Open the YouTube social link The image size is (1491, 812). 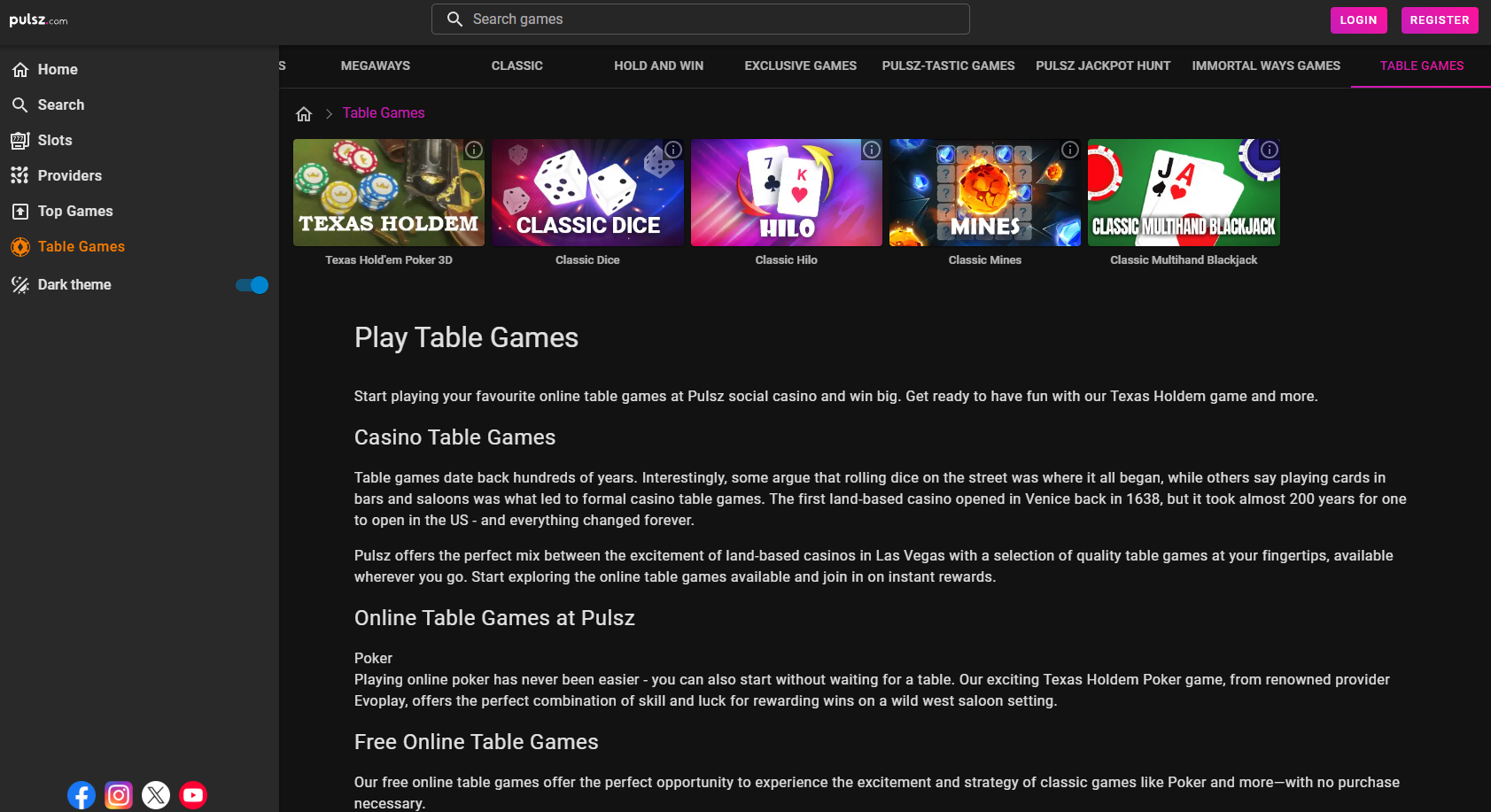[193, 795]
